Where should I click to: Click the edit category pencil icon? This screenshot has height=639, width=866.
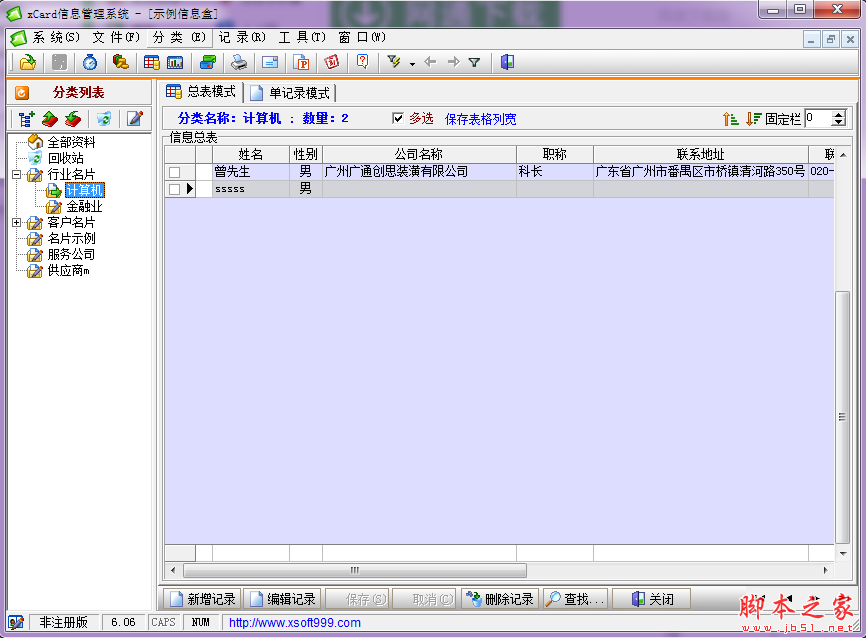pos(135,119)
